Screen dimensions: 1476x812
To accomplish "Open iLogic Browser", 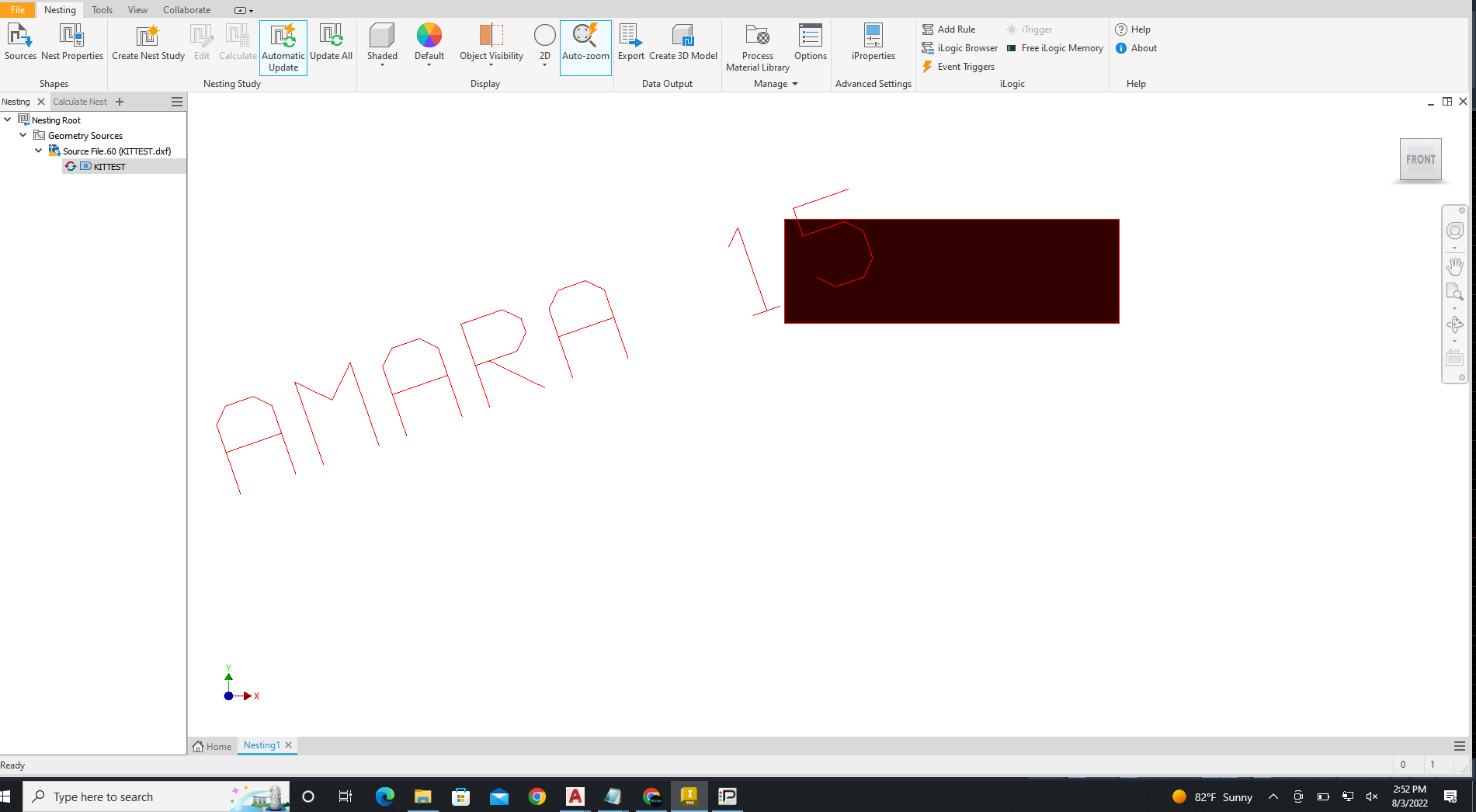I will [960, 48].
